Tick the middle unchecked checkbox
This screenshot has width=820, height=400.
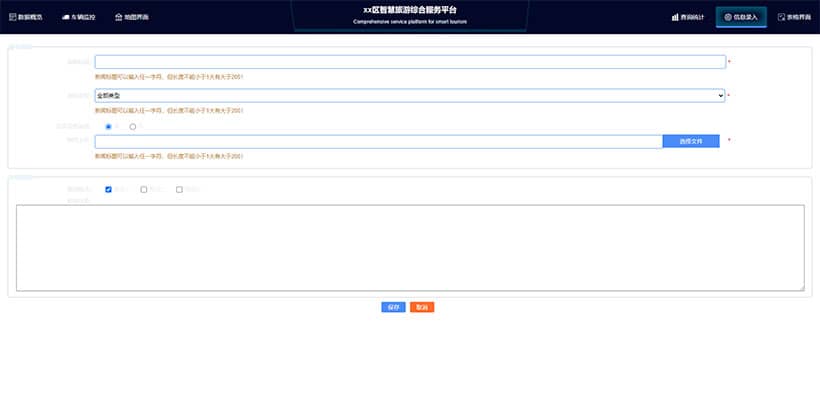click(144, 189)
